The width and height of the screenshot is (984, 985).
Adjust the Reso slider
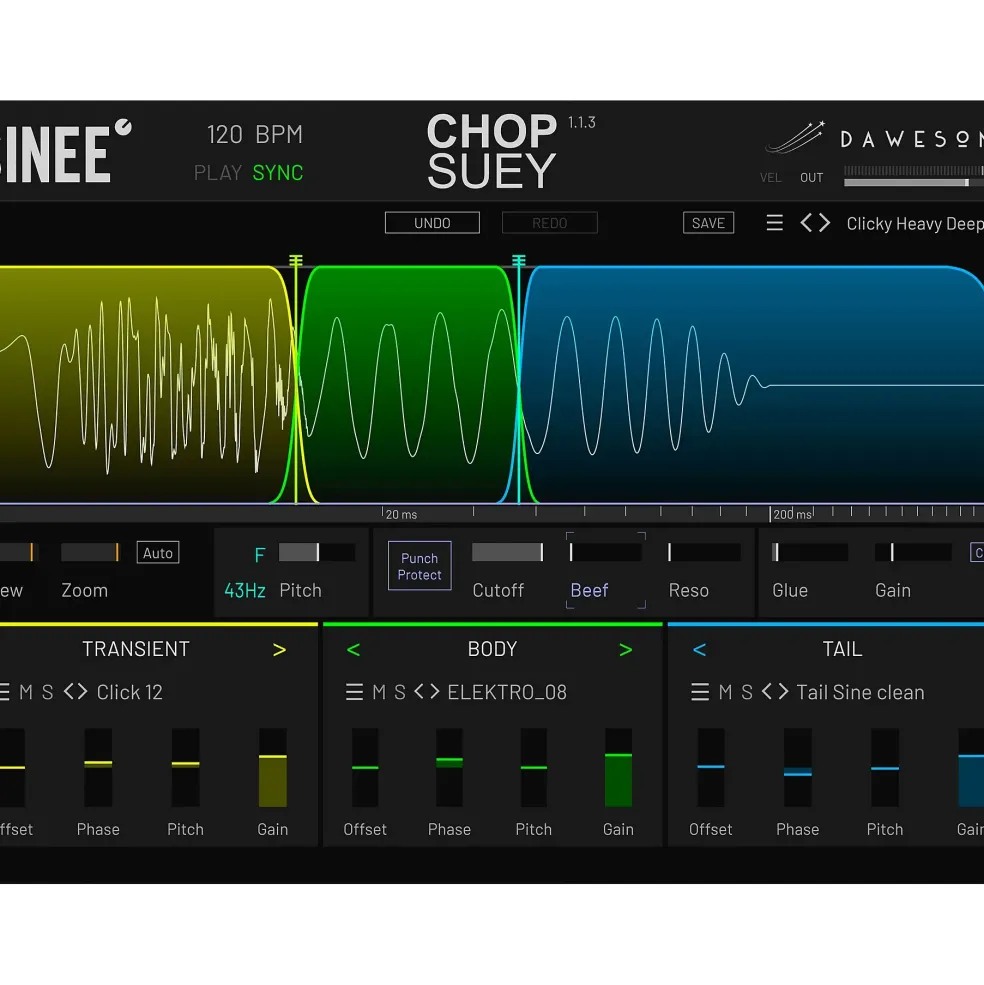(704, 552)
